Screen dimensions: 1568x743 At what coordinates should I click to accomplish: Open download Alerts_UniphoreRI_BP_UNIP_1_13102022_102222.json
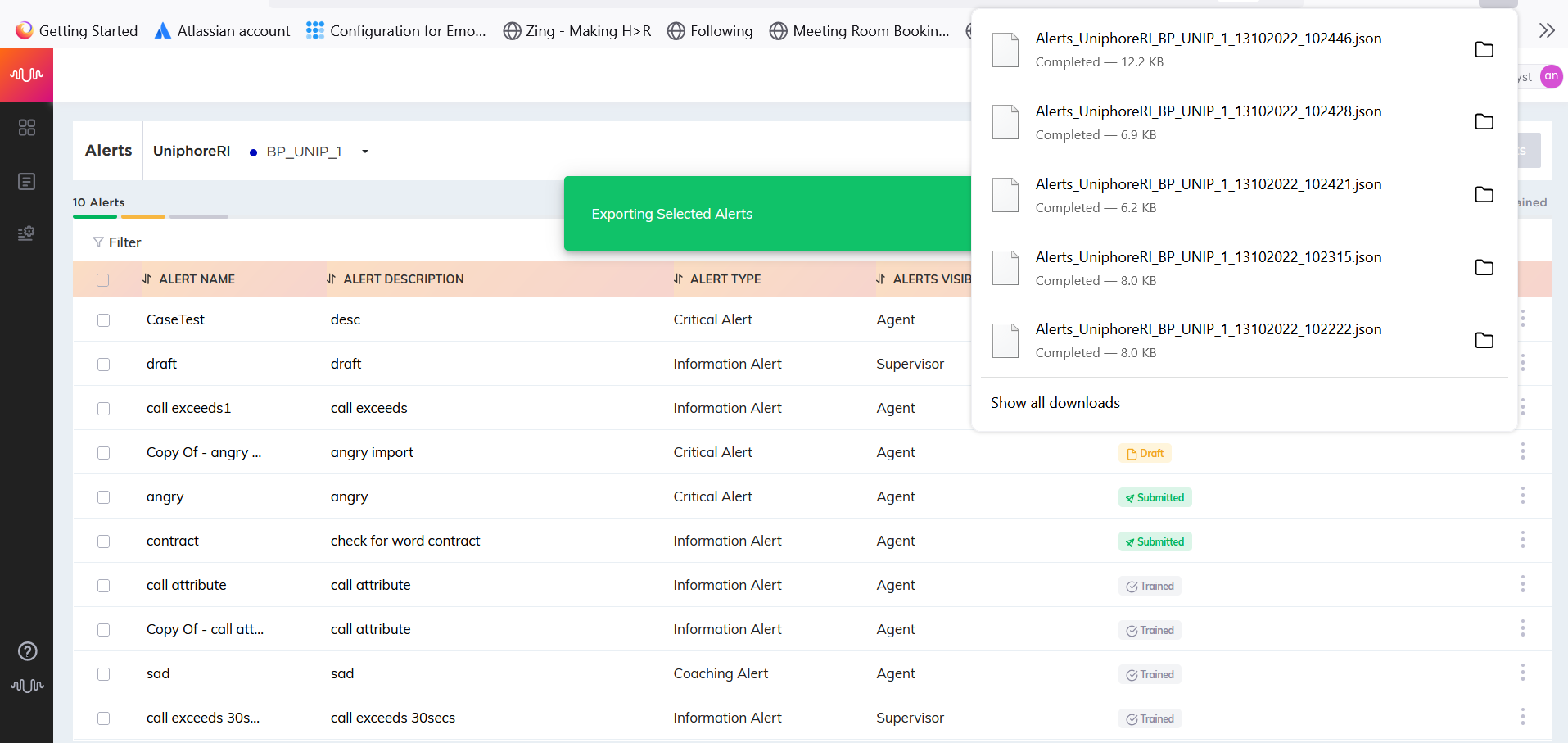pos(1208,329)
